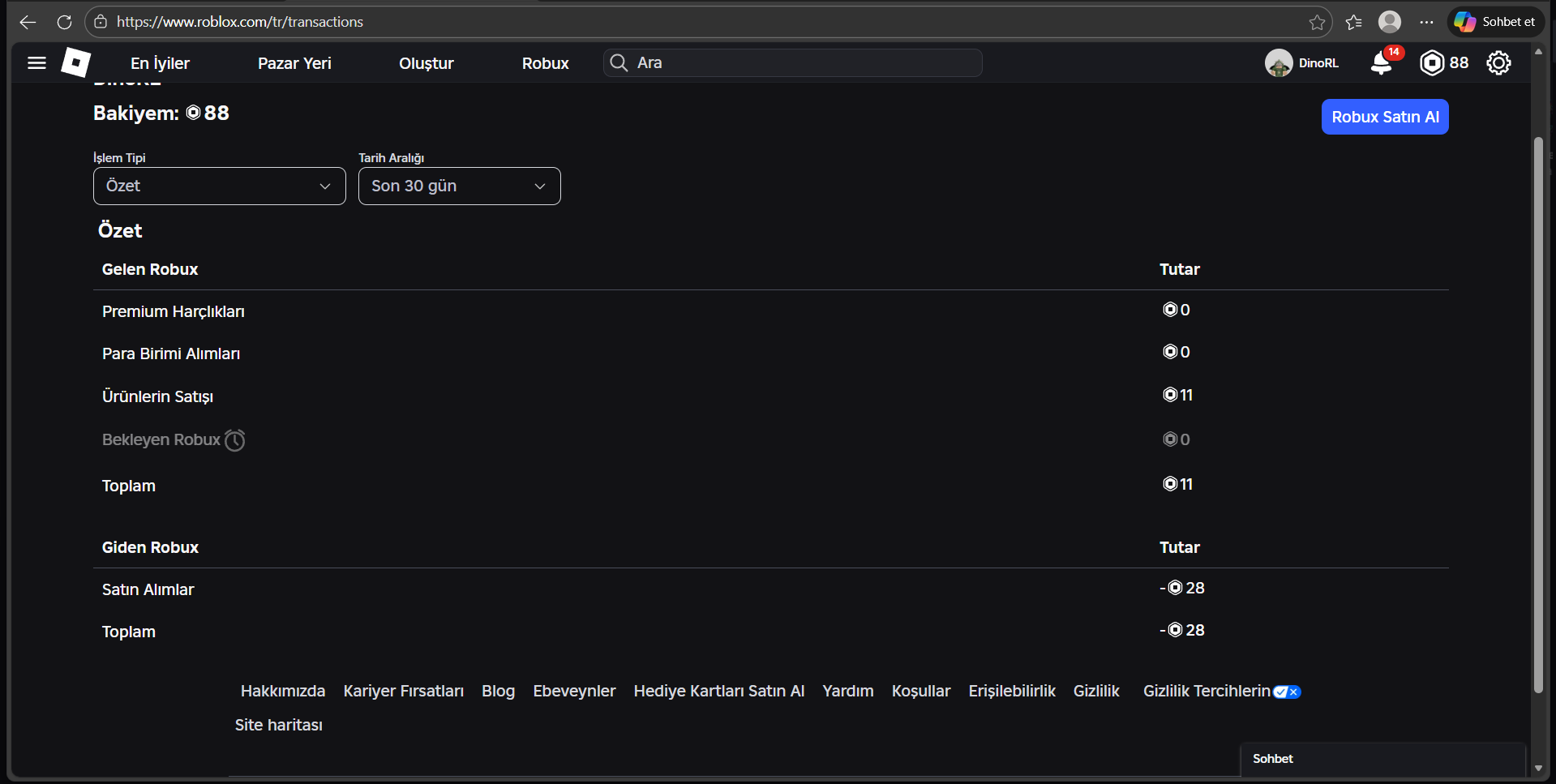Select the Ürünlerin Satışı row label
Image resolution: width=1556 pixels, height=784 pixels.
[x=157, y=396]
